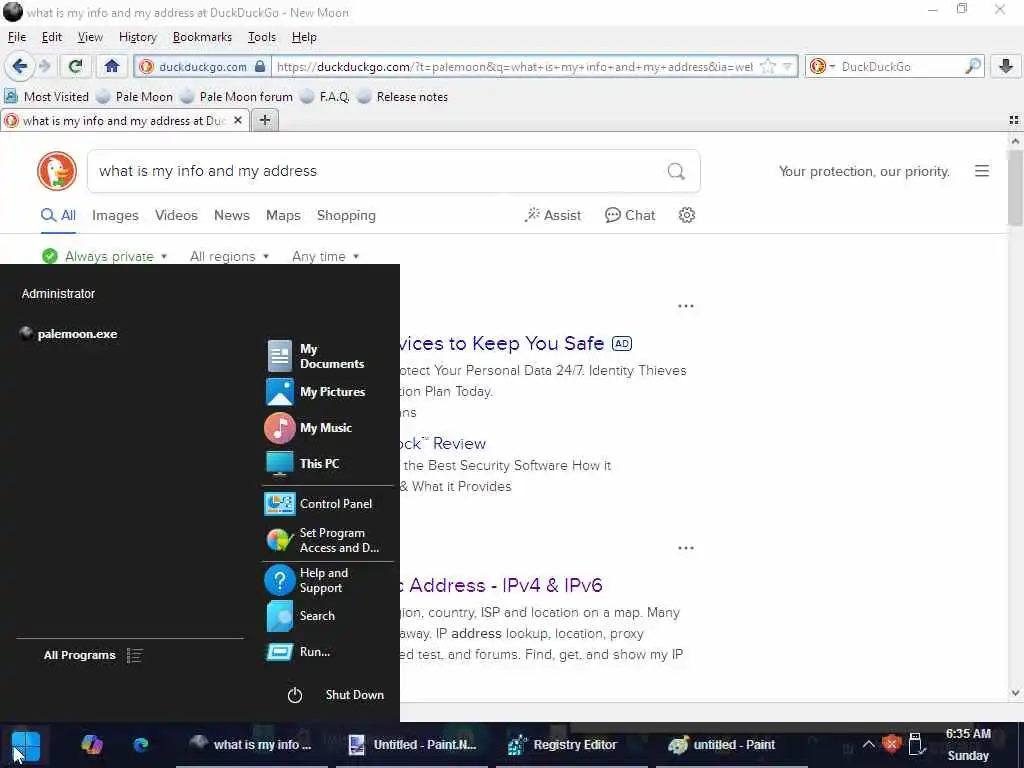Viewport: 1024px width, 768px height.
Task: Expand the All regions dropdown
Action: [229, 256]
